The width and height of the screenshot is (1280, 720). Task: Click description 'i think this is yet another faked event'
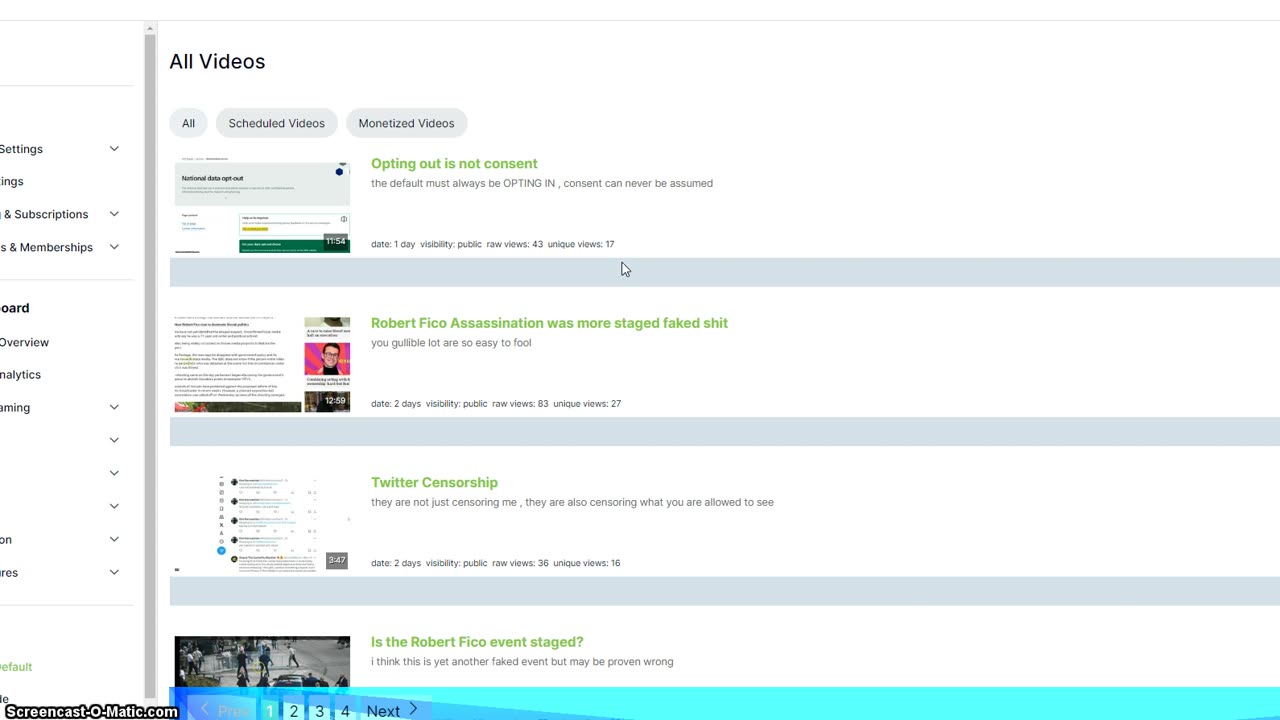(x=522, y=662)
